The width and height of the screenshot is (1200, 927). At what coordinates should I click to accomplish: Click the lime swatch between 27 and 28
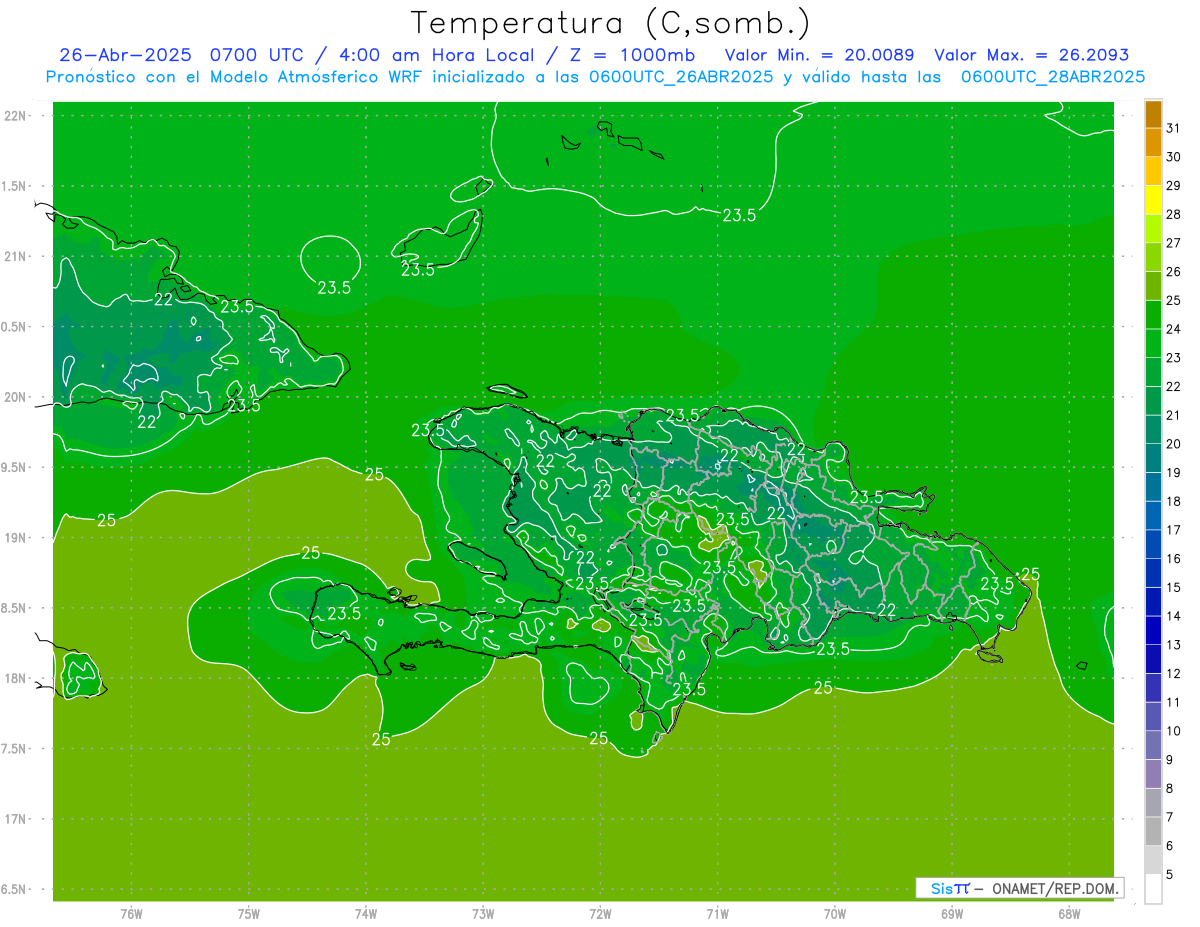tap(1153, 228)
